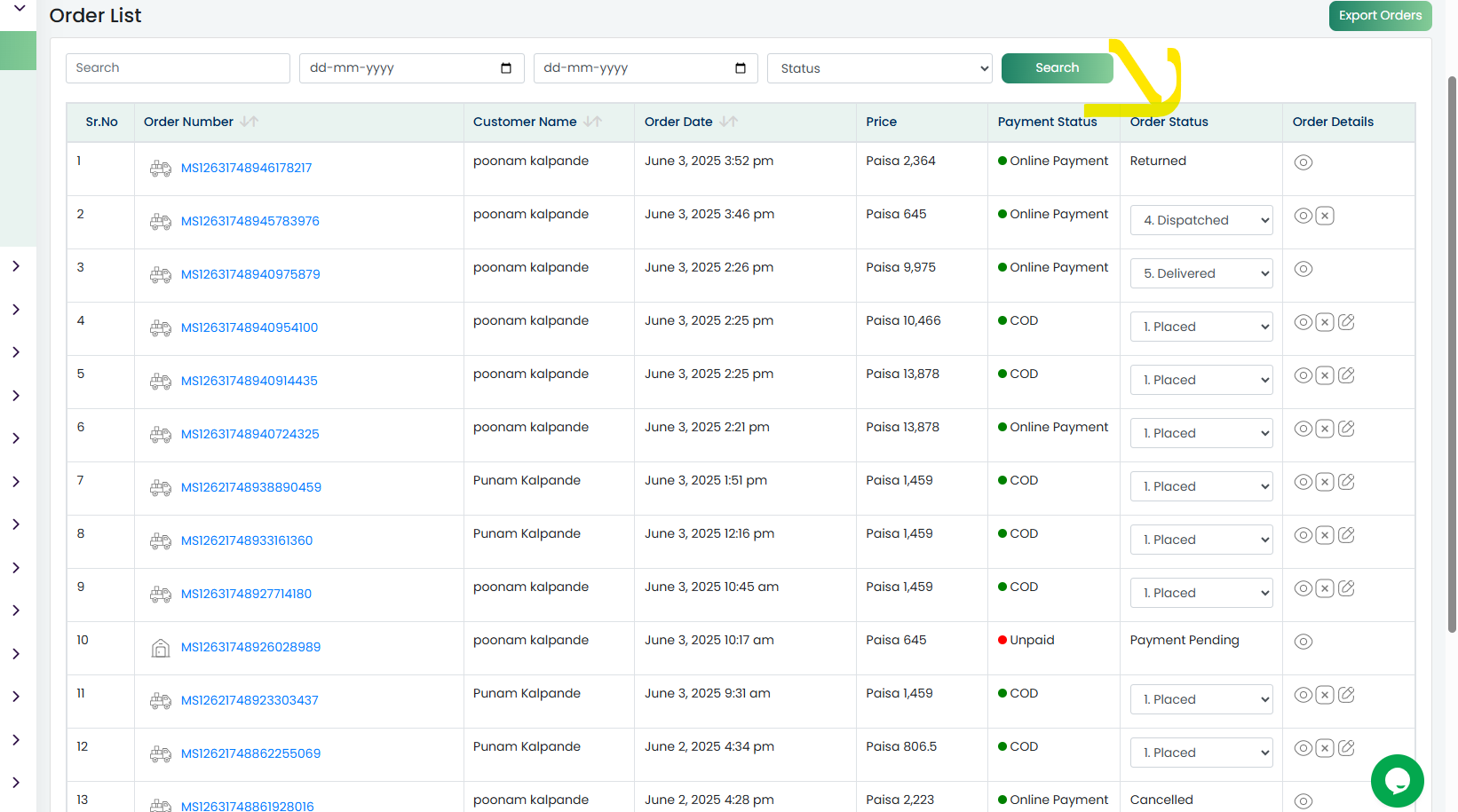Open status dropdown for order MS12621748933161360
Viewport: 1458px width, 812px height.
coord(1200,540)
